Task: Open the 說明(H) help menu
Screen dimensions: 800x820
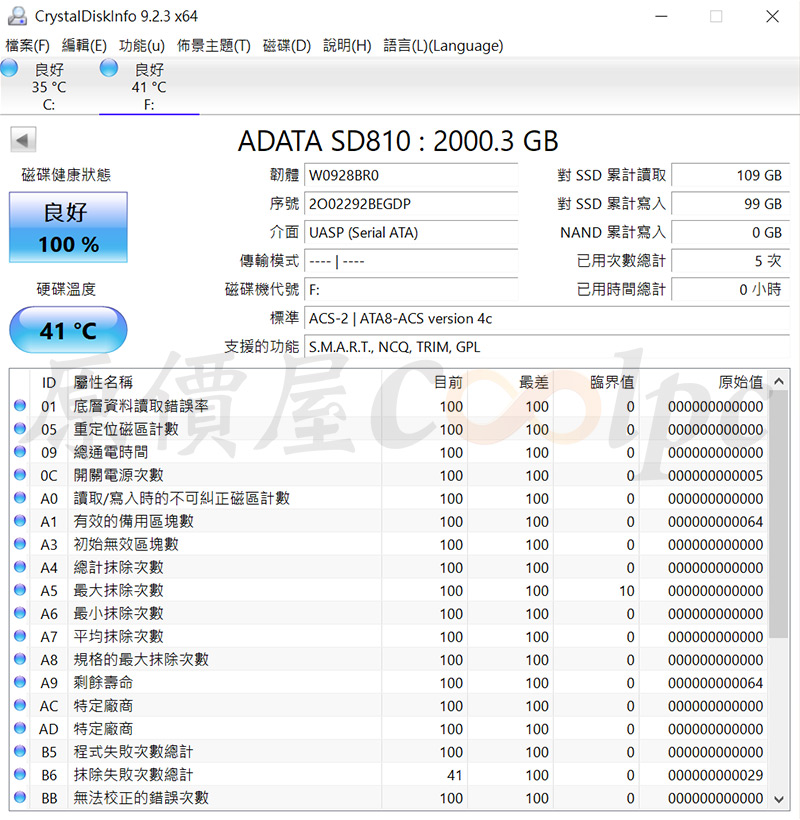Action: pos(347,45)
